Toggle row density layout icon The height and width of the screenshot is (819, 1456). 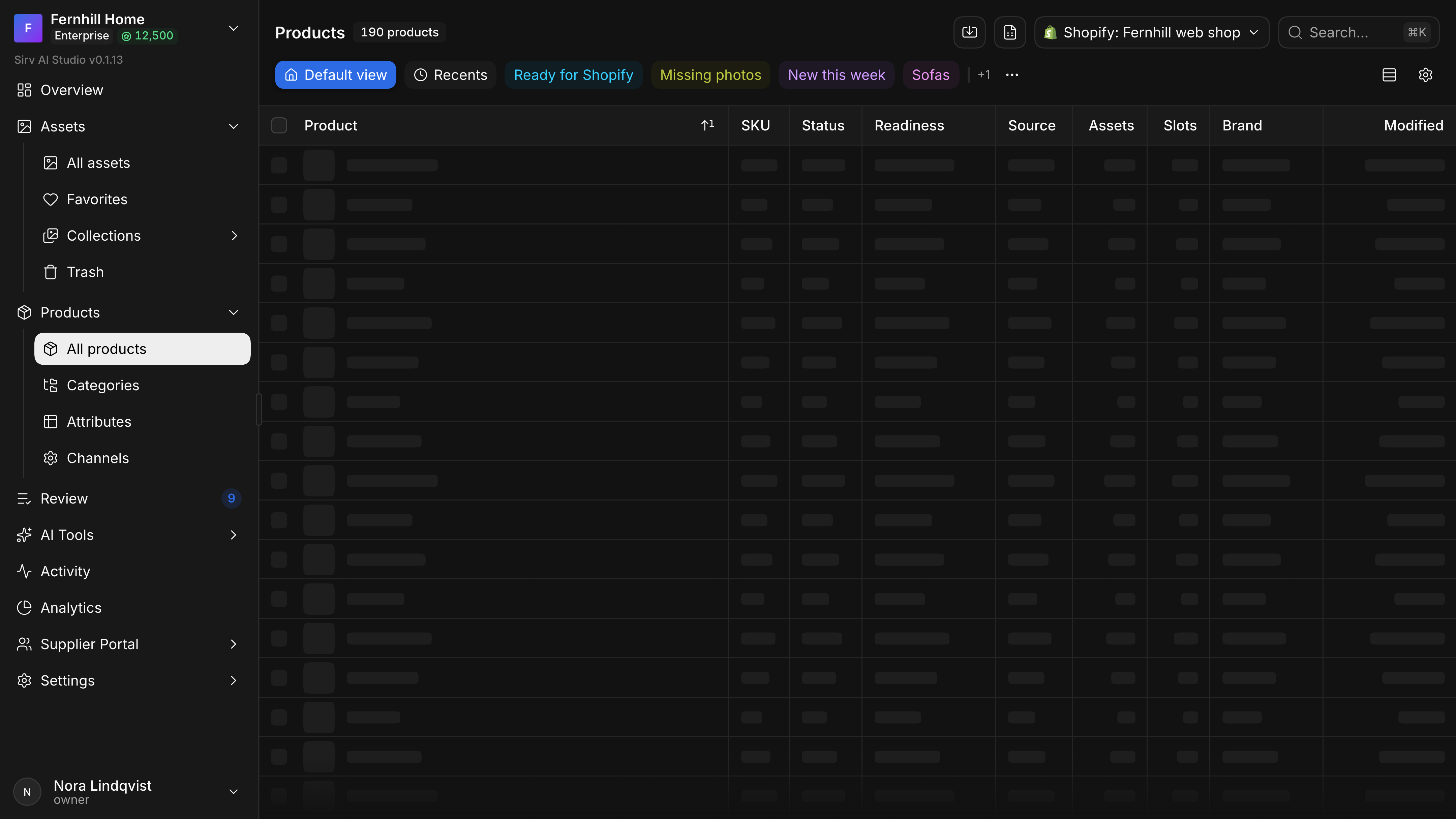[x=1389, y=74]
